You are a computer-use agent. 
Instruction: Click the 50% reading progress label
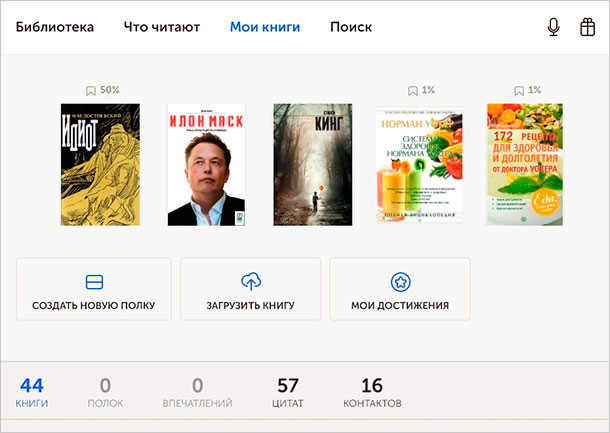pos(110,90)
